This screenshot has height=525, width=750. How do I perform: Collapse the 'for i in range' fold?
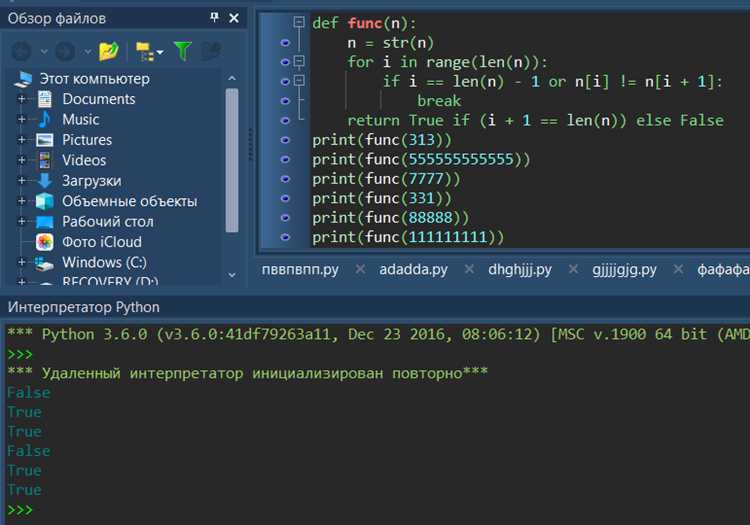[298, 62]
